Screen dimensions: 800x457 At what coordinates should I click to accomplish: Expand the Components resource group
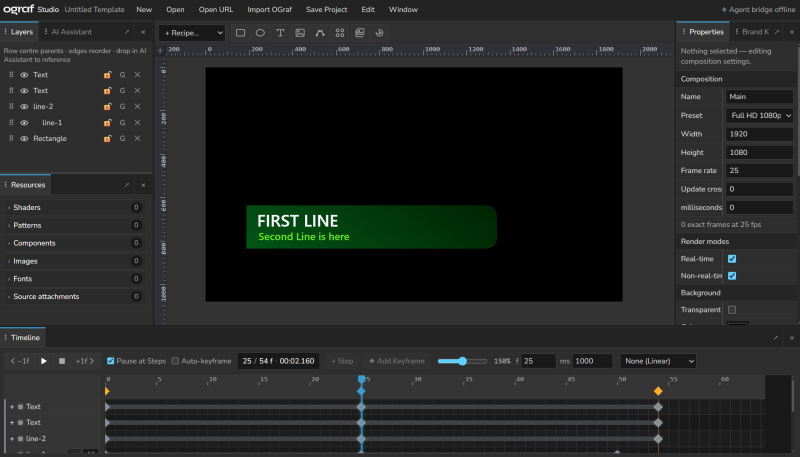point(75,243)
